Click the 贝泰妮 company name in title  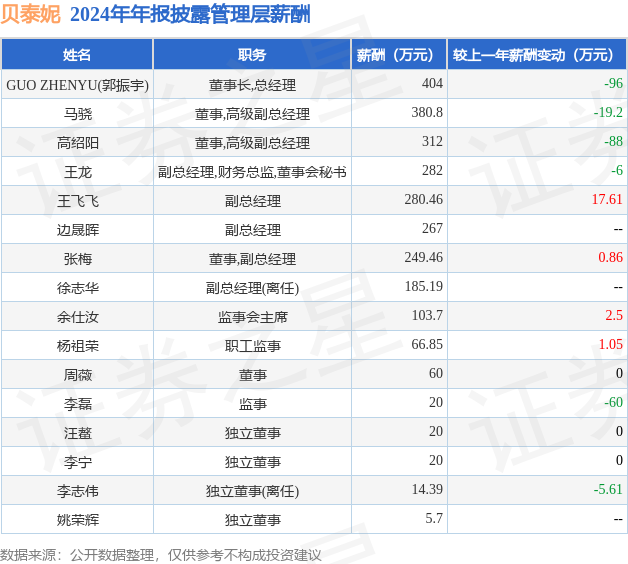pyautogui.click(x=30, y=14)
